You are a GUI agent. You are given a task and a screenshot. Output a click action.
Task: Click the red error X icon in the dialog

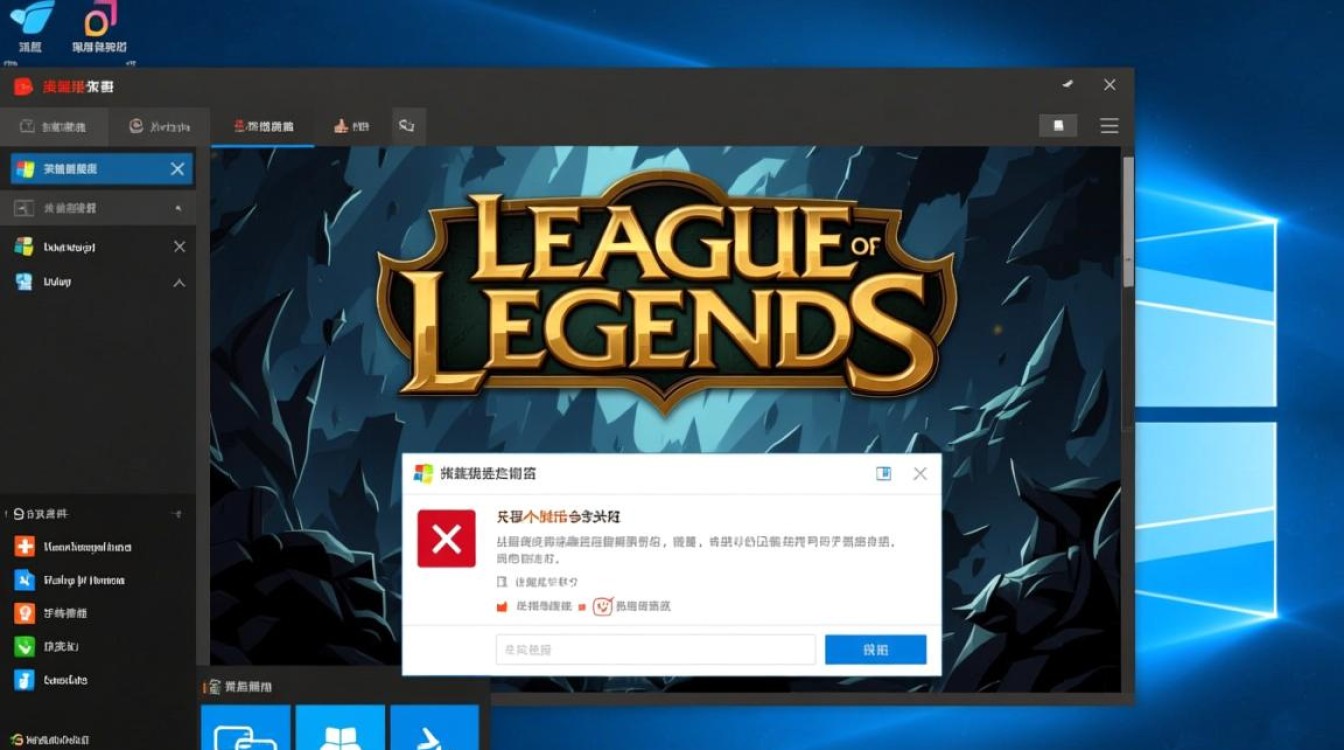(x=446, y=536)
